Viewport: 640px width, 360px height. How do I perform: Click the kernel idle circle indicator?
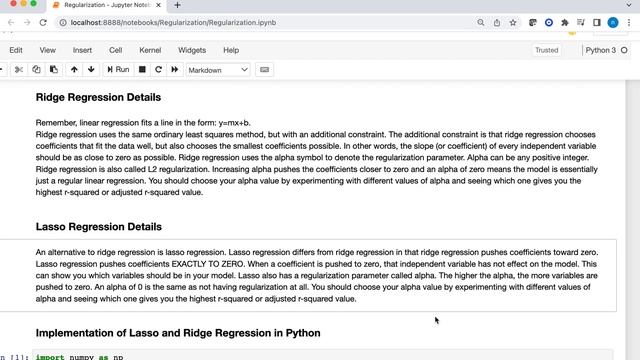(624, 50)
